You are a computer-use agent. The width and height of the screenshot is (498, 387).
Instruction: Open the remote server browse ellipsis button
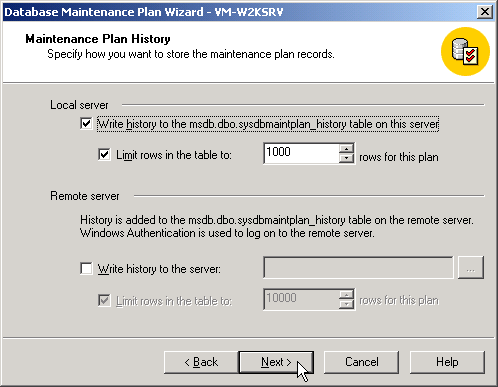[471, 267]
